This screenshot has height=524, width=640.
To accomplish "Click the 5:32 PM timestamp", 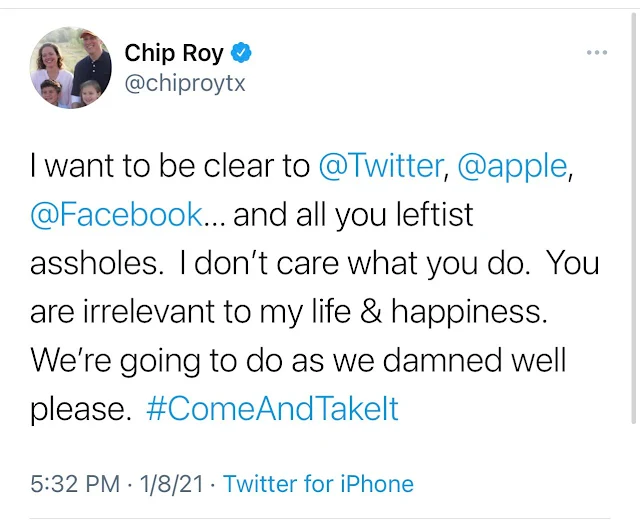I will click(x=74, y=484).
